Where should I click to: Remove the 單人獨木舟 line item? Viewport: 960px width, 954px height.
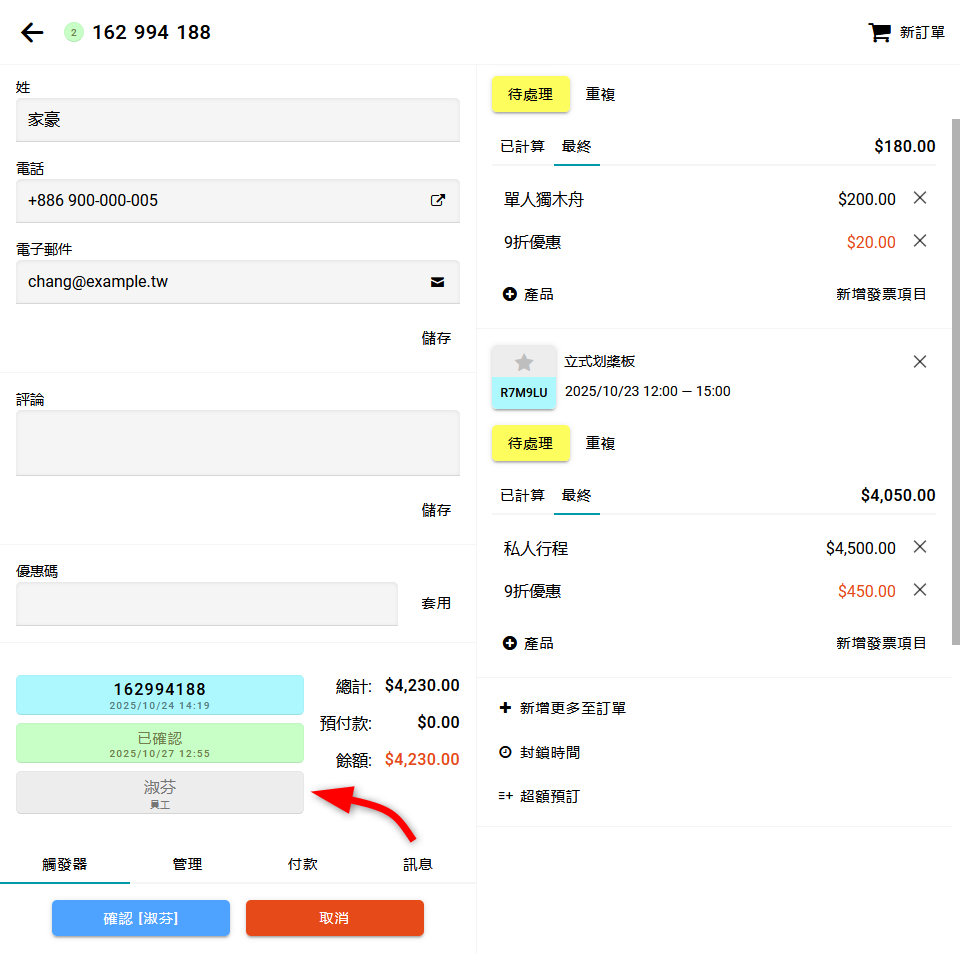[920, 198]
